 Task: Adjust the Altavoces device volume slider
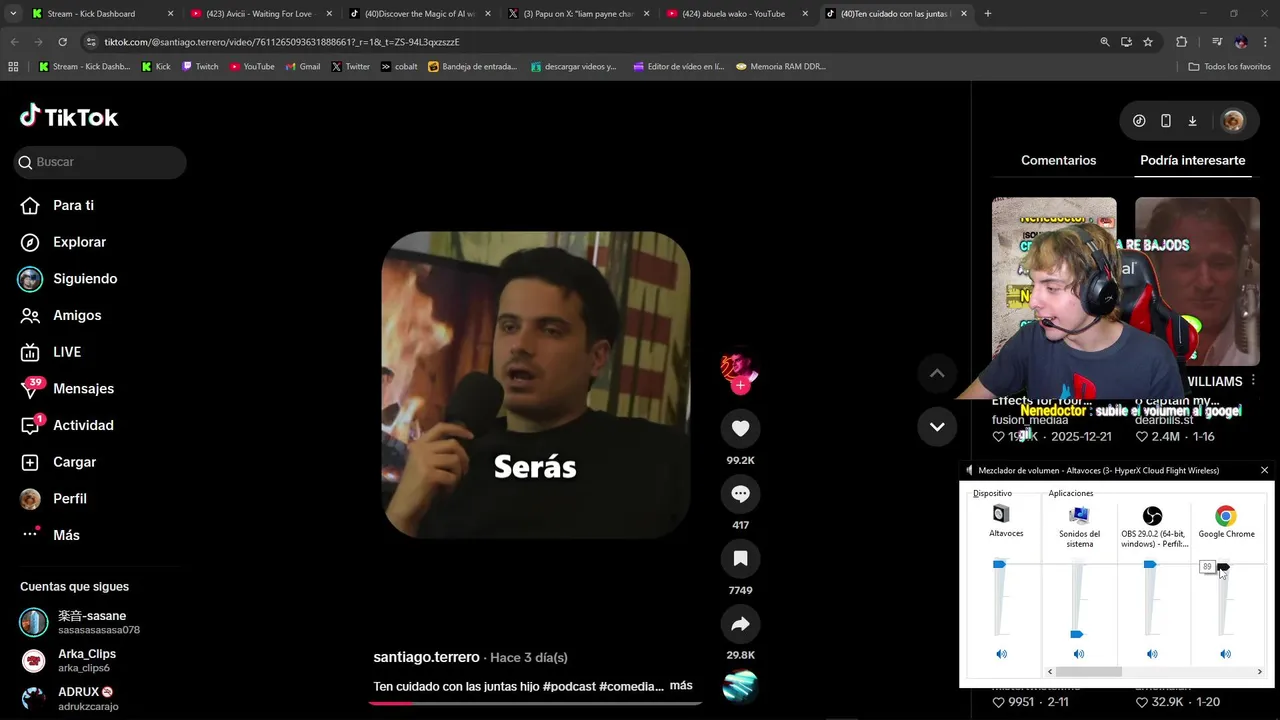coord(999,565)
